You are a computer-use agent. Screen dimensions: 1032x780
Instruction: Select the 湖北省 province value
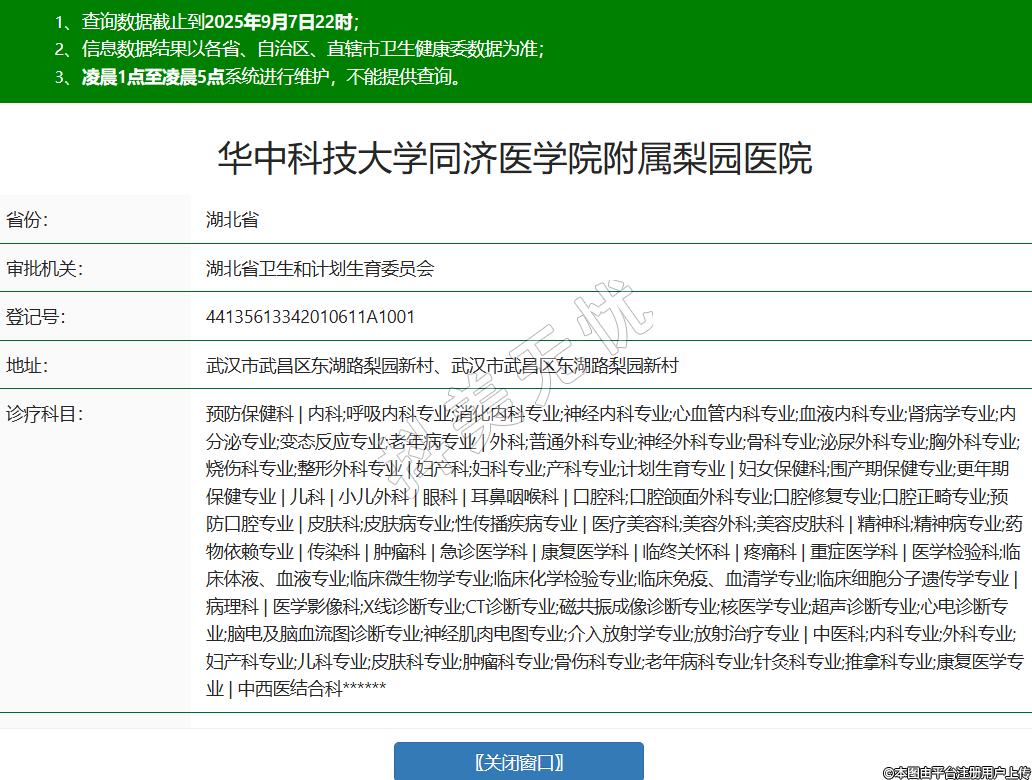(x=232, y=220)
